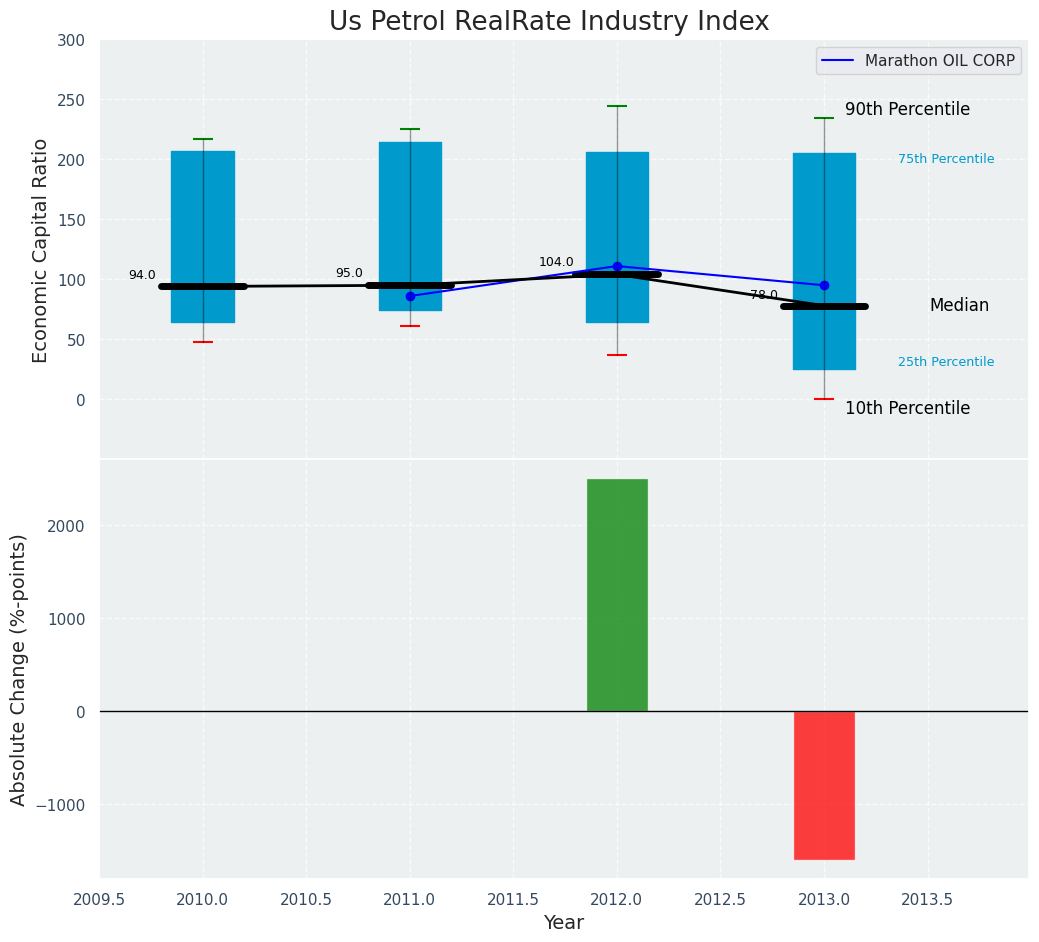Screen dimensions: 1039x942
Task: Select the '75th Percentile' annotation label
Action: click(946, 159)
